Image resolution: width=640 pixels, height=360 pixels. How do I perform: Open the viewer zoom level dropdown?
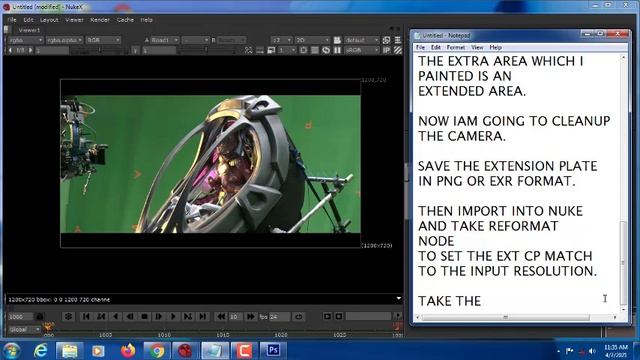281,40
